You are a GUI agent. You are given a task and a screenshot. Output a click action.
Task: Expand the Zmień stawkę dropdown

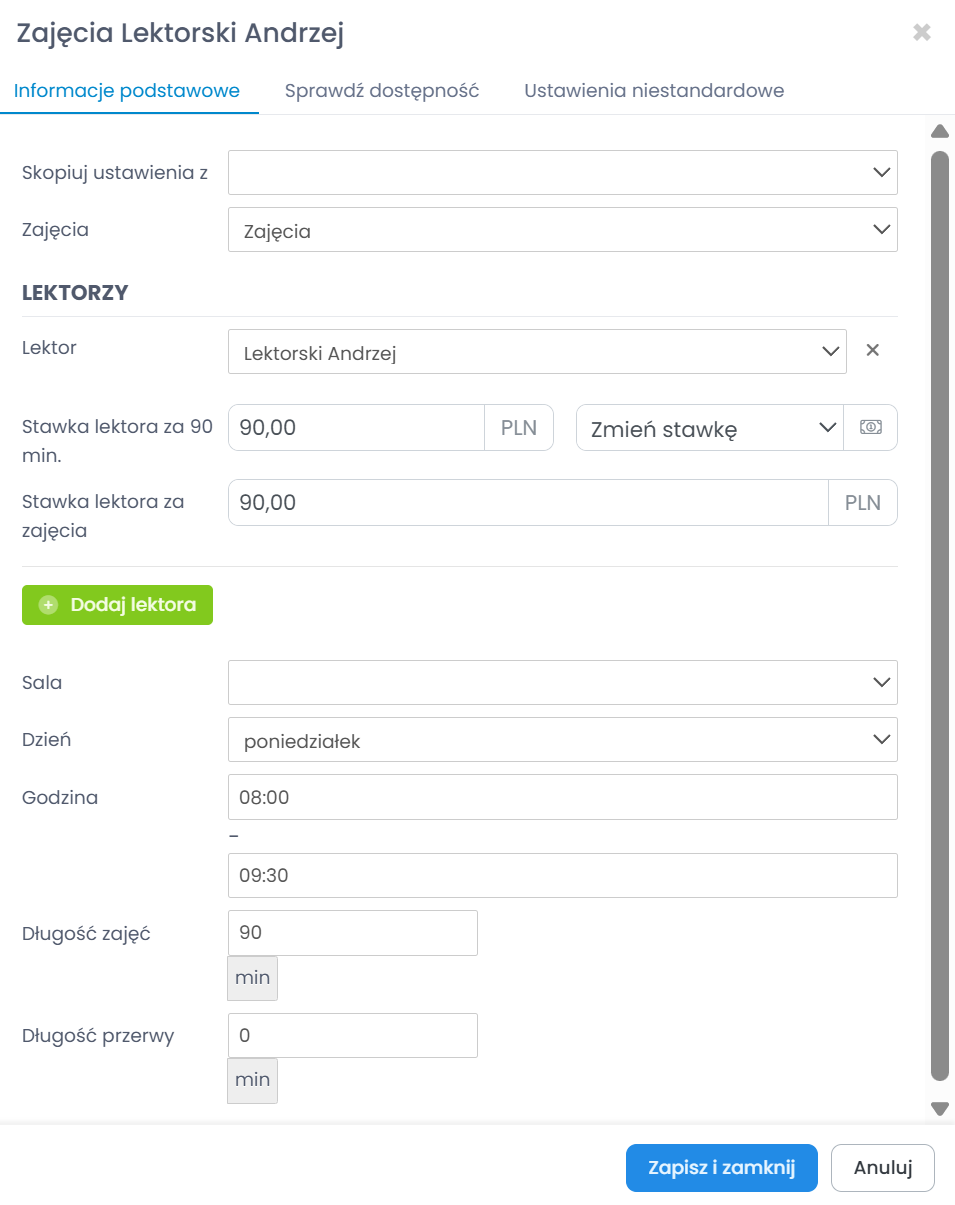pyautogui.click(x=710, y=428)
